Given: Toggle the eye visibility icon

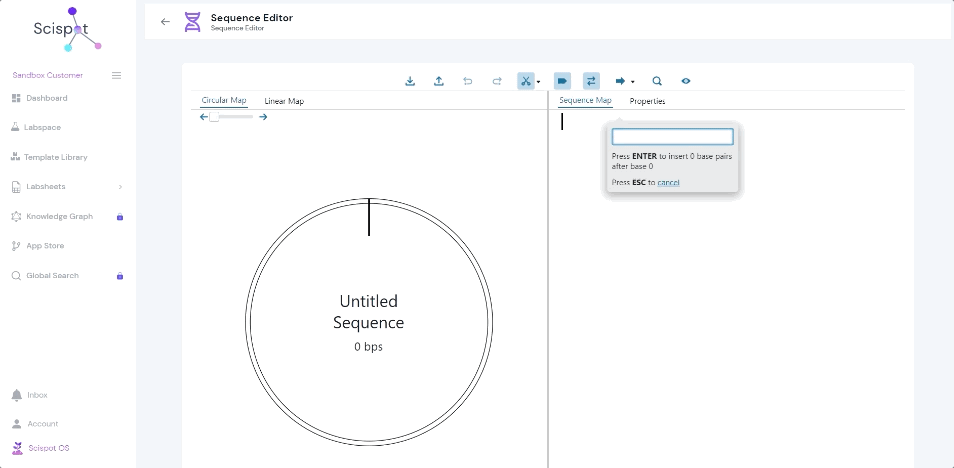Looking at the screenshot, I should [x=686, y=81].
